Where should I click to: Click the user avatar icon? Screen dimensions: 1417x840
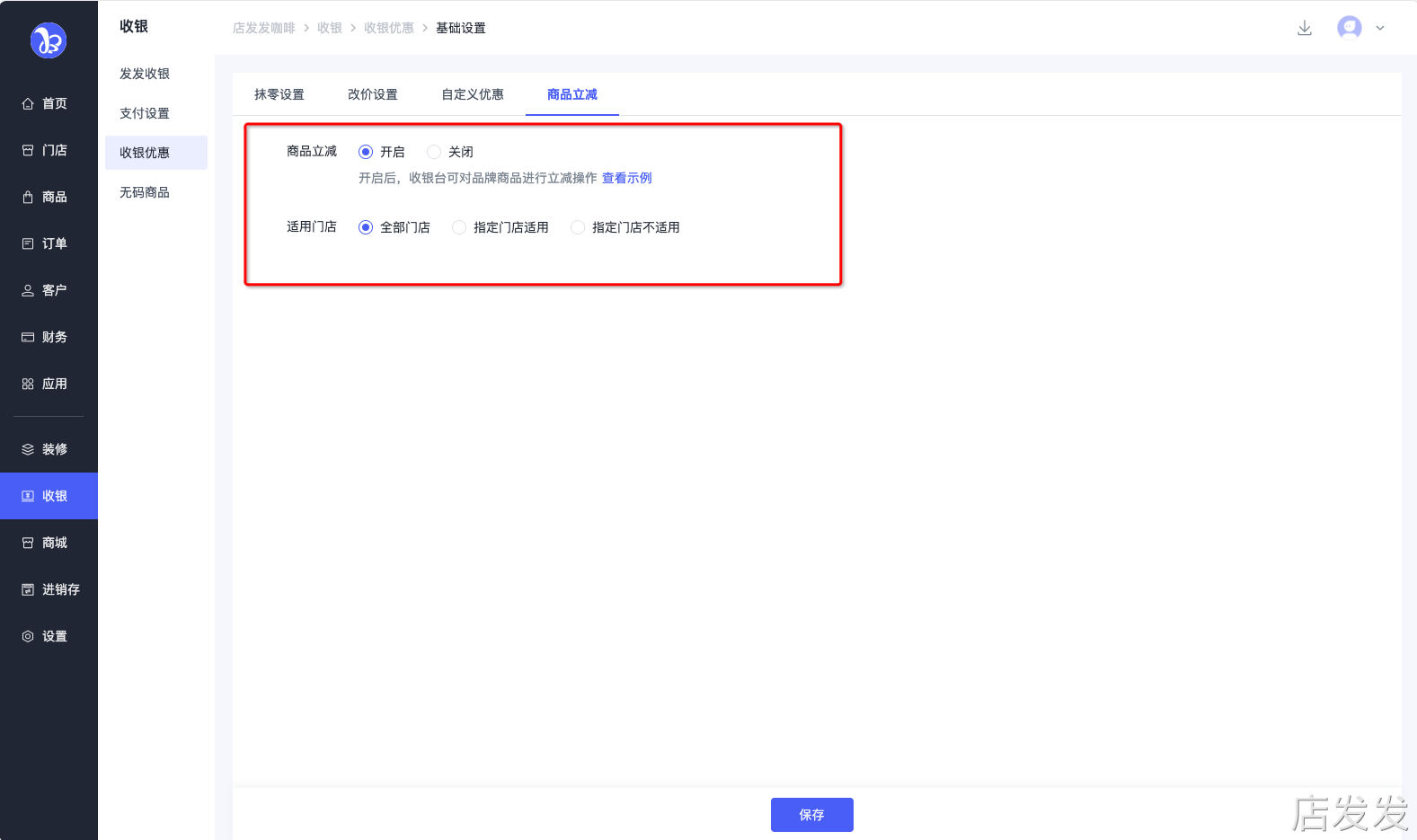point(1350,28)
